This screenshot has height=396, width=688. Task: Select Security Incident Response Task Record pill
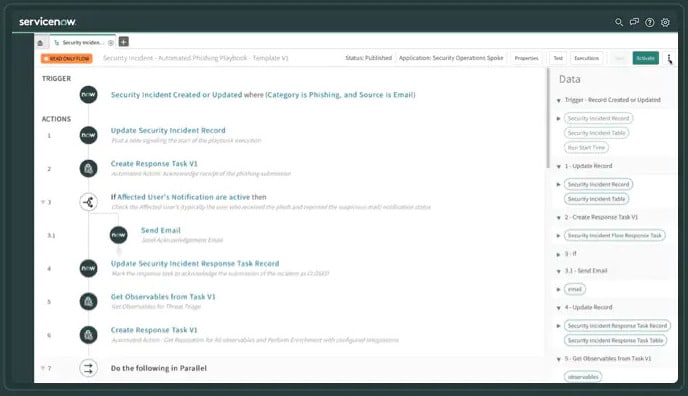point(617,326)
